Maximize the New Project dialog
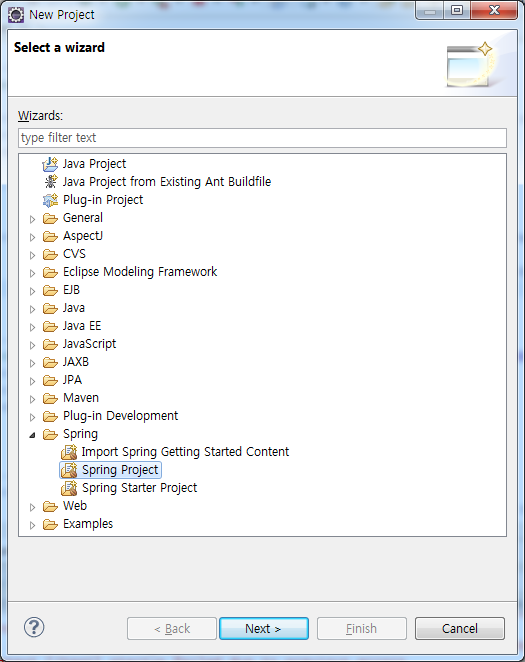525x662 pixels. tap(457, 10)
